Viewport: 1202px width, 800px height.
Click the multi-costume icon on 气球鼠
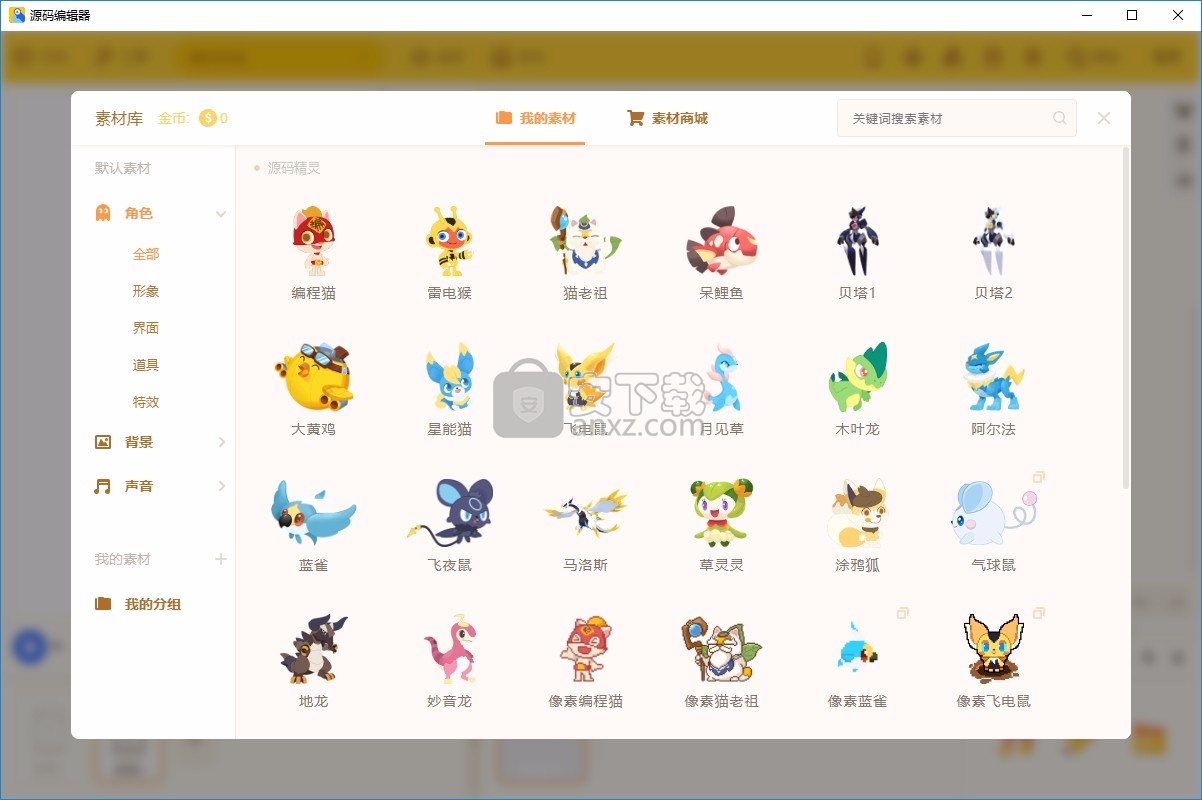point(1038,477)
